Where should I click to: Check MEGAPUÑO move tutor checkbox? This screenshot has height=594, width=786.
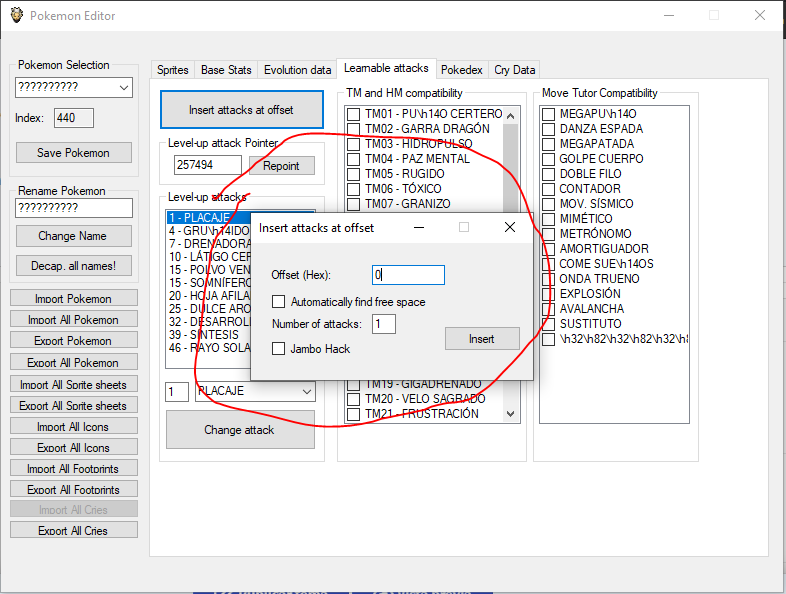coord(548,114)
